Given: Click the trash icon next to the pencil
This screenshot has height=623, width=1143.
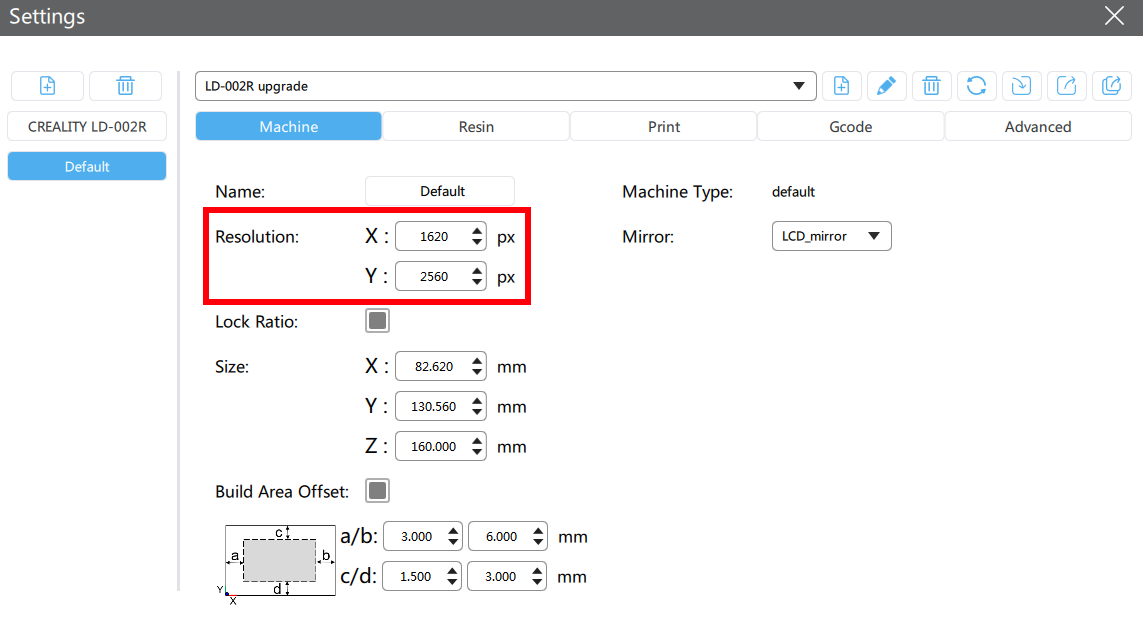Looking at the screenshot, I should [931, 86].
